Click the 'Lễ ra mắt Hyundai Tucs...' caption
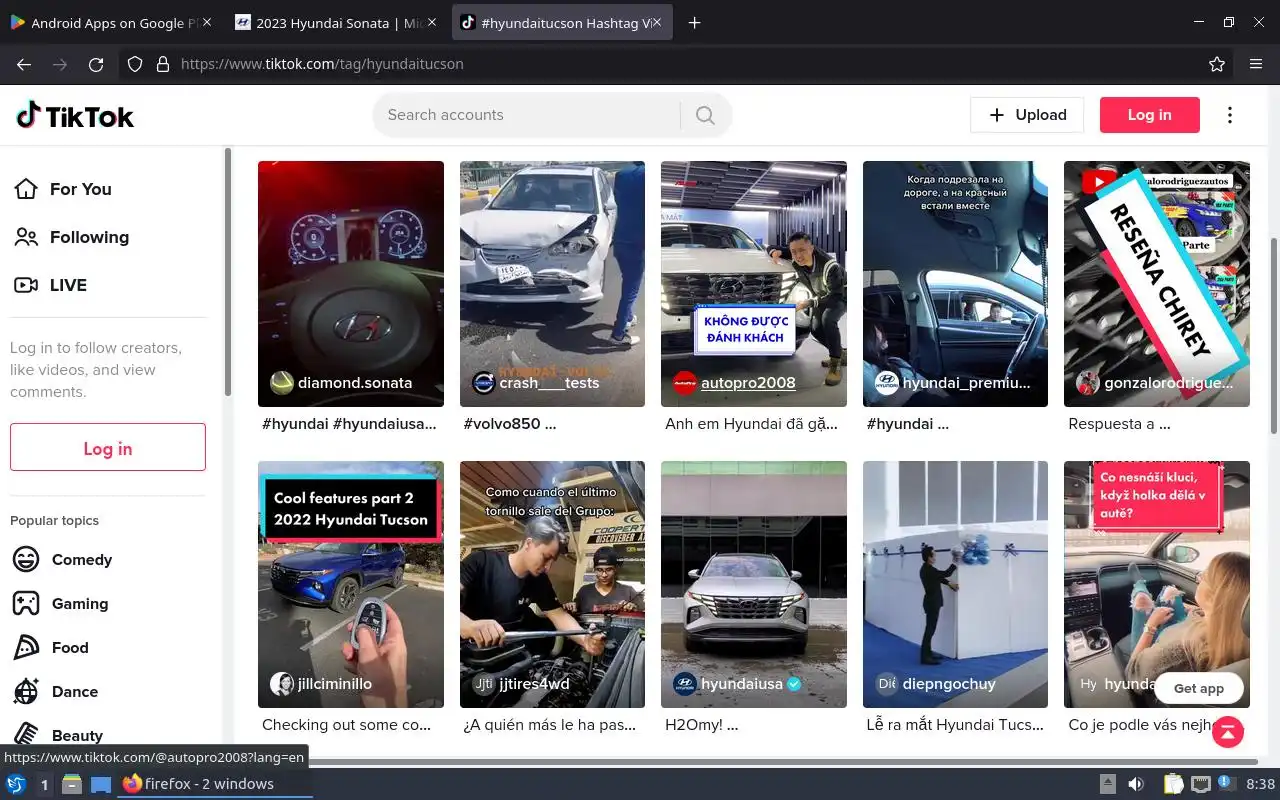1280x800 pixels. [x=954, y=725]
